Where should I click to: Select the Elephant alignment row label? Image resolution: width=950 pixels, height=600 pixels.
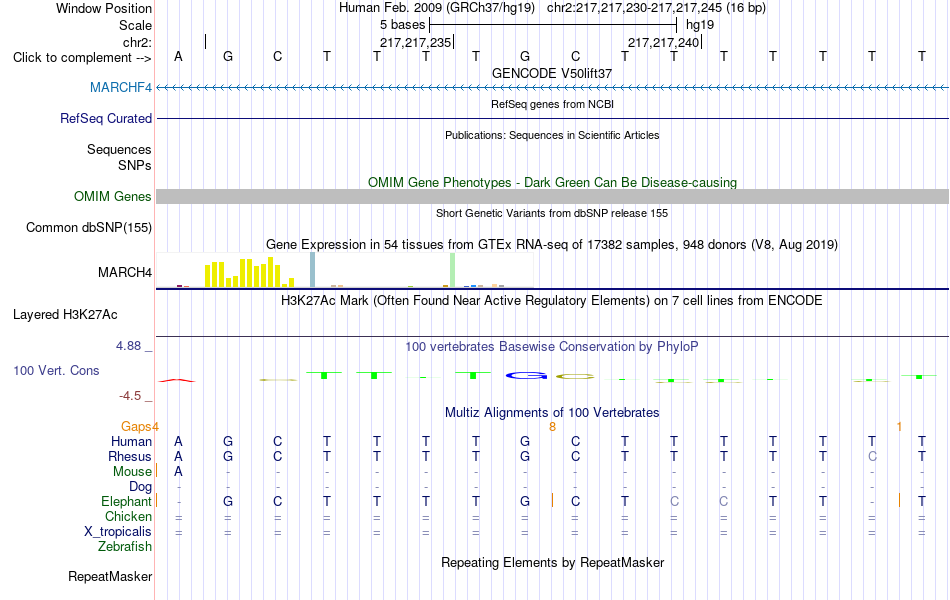(126, 502)
